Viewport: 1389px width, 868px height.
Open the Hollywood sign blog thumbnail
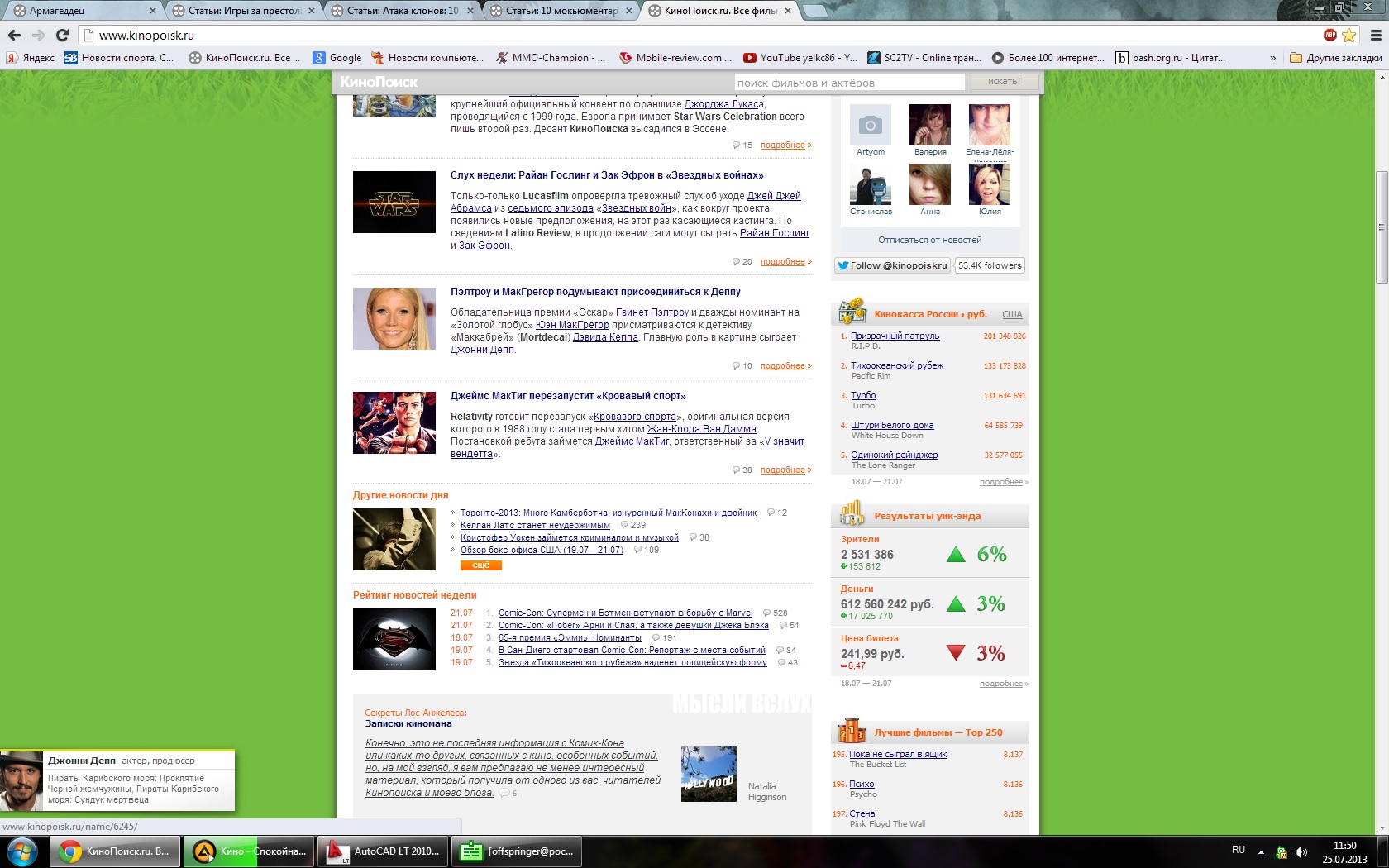pyautogui.click(x=709, y=774)
